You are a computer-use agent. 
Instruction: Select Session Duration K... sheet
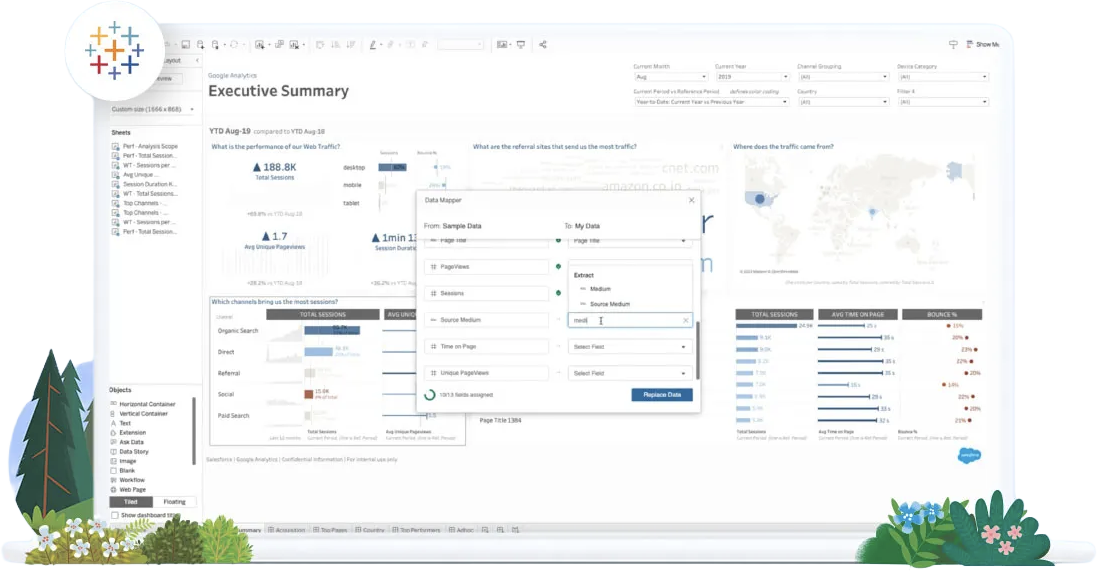point(144,184)
